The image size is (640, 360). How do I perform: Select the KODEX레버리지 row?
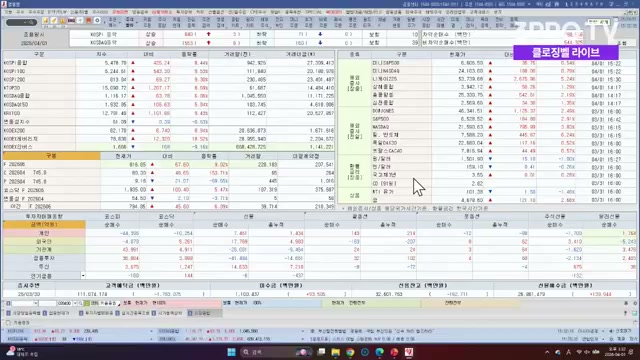(x=169, y=139)
